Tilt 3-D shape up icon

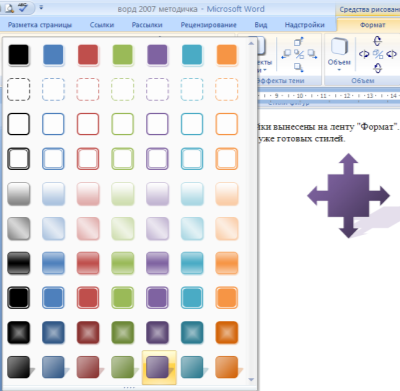(377, 41)
